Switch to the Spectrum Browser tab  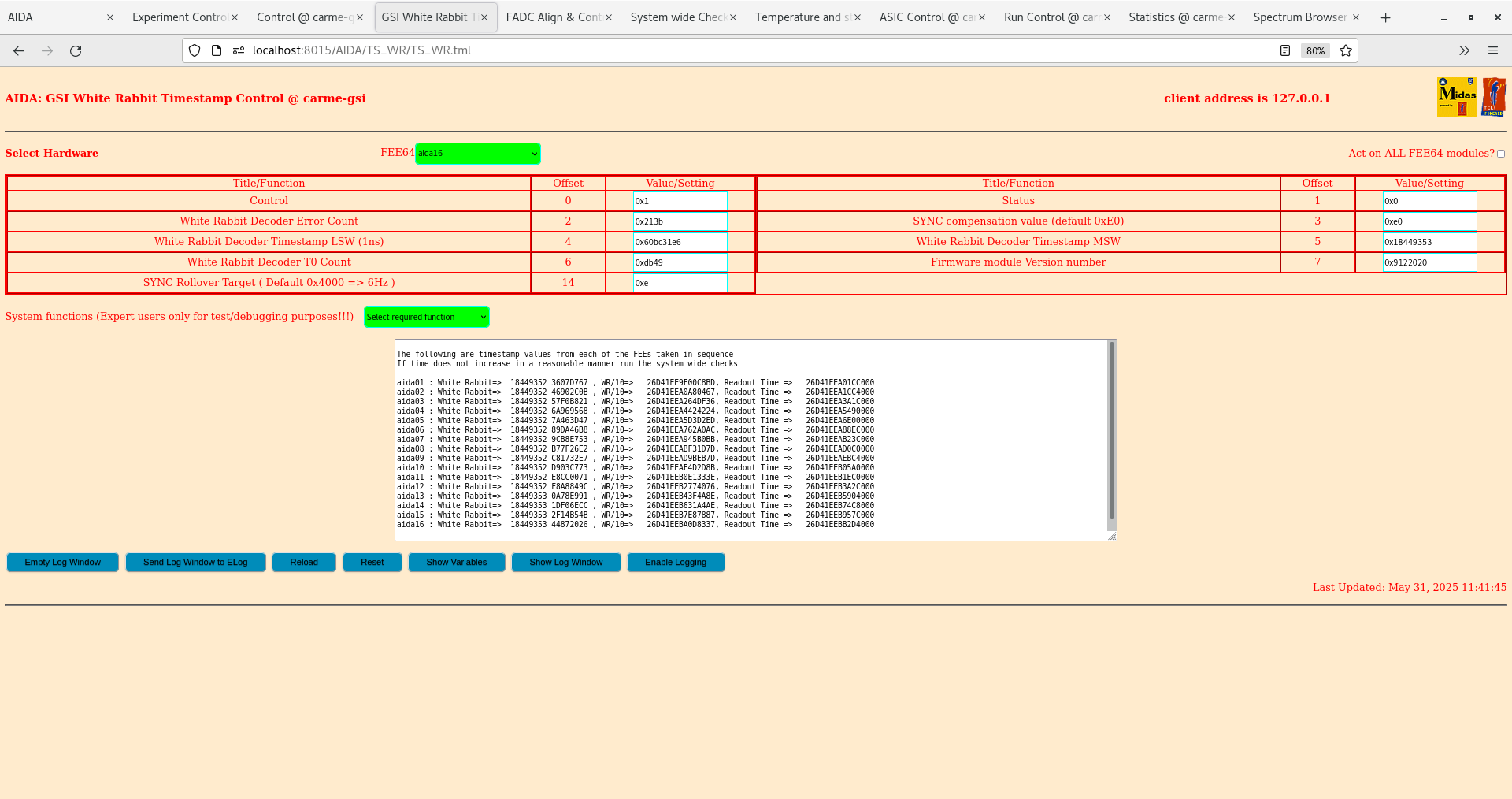coord(1300,17)
